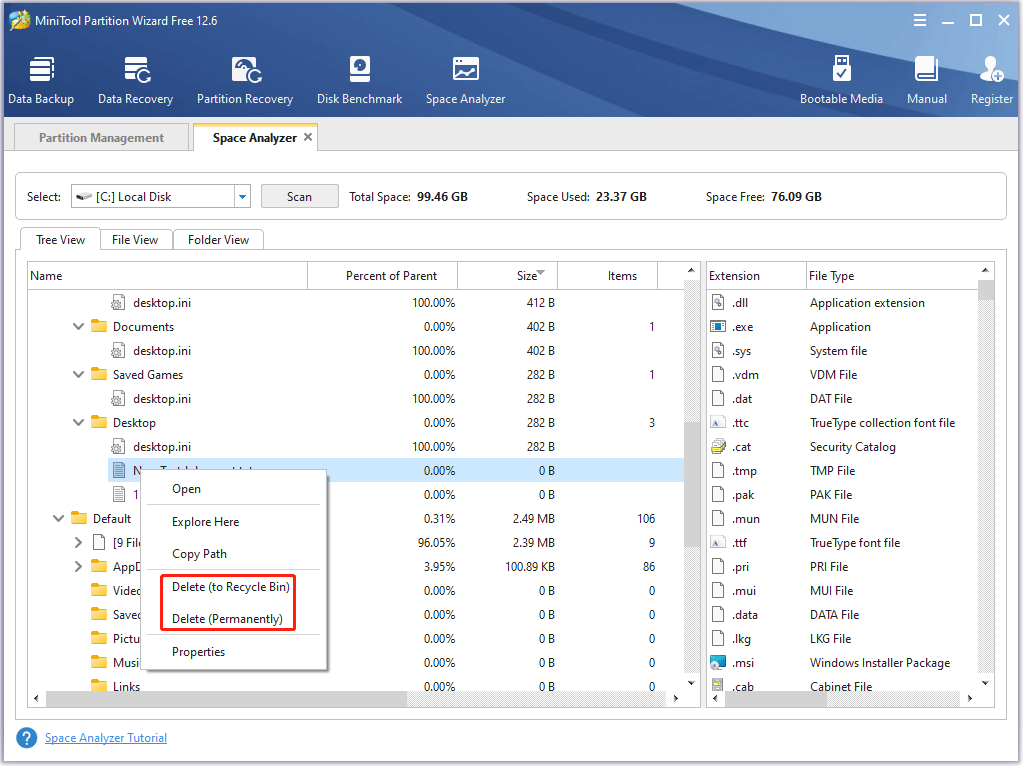This screenshot has height=766, width=1023.
Task: Click the MiniTool app logo icon
Action: pyautogui.click(x=20, y=20)
